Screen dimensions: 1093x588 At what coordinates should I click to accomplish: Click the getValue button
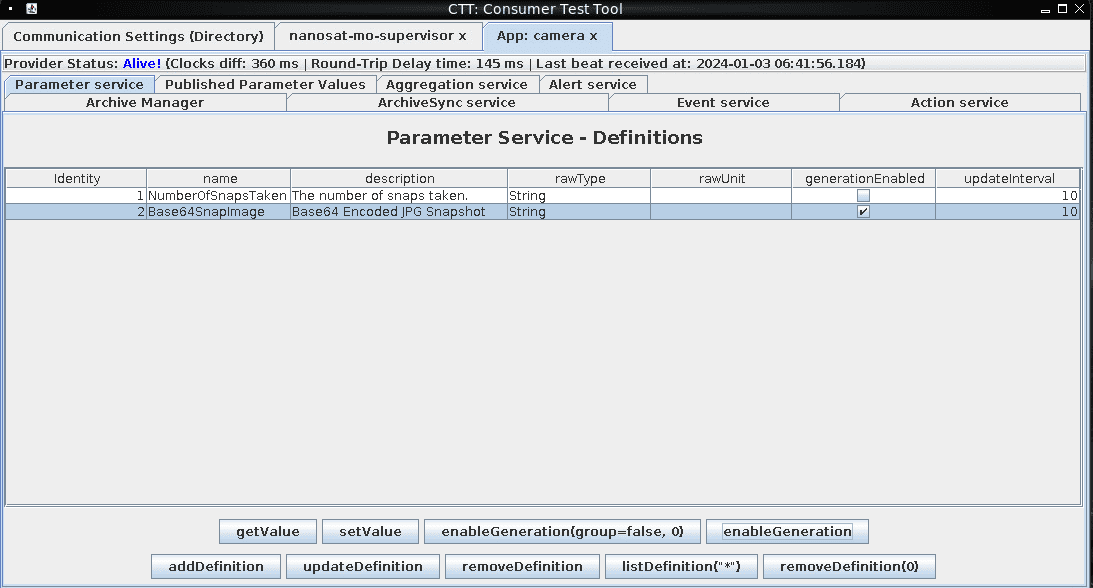(268, 532)
